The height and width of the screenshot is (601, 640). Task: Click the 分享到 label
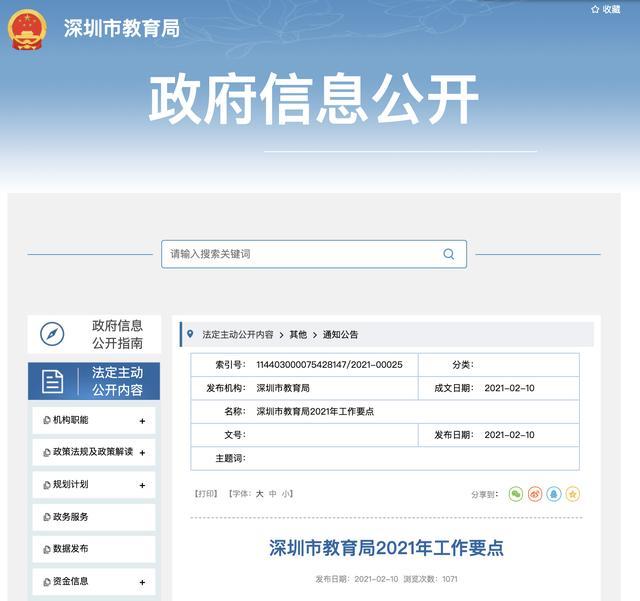pos(484,494)
